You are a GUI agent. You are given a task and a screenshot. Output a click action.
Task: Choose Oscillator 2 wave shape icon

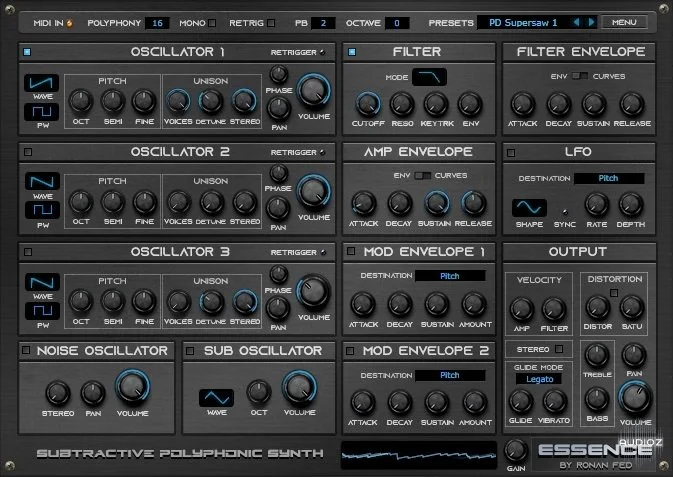(x=42, y=182)
